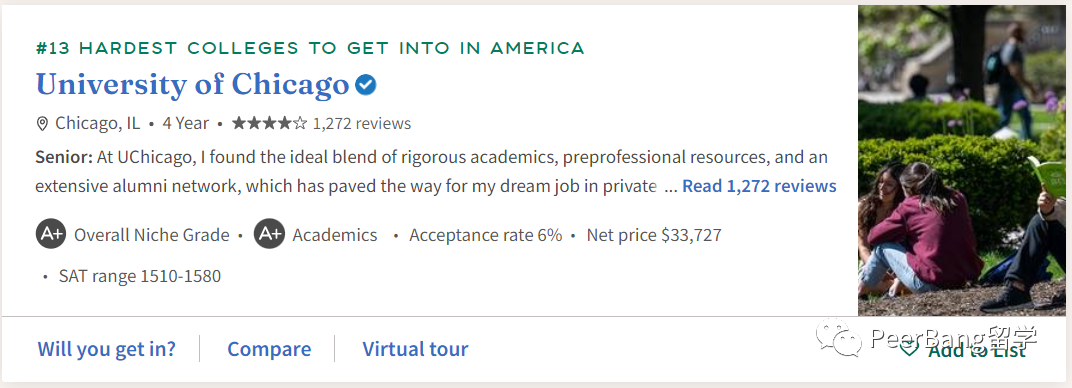This screenshot has width=1072, height=388.
Task: Open the Read 1,272 reviews link
Action: click(x=759, y=186)
